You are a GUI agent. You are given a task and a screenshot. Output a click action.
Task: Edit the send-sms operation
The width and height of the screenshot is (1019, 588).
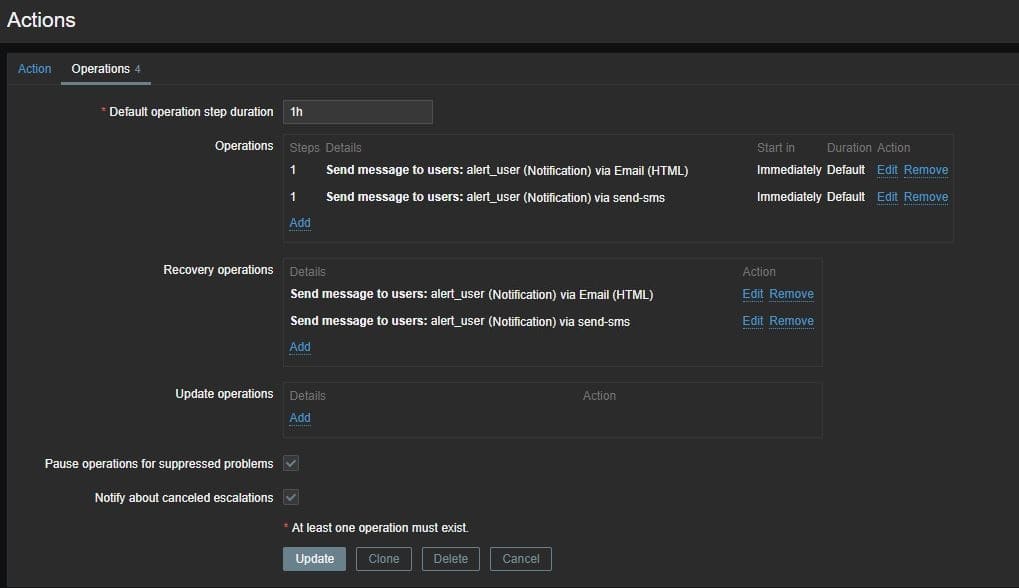[x=886, y=197]
